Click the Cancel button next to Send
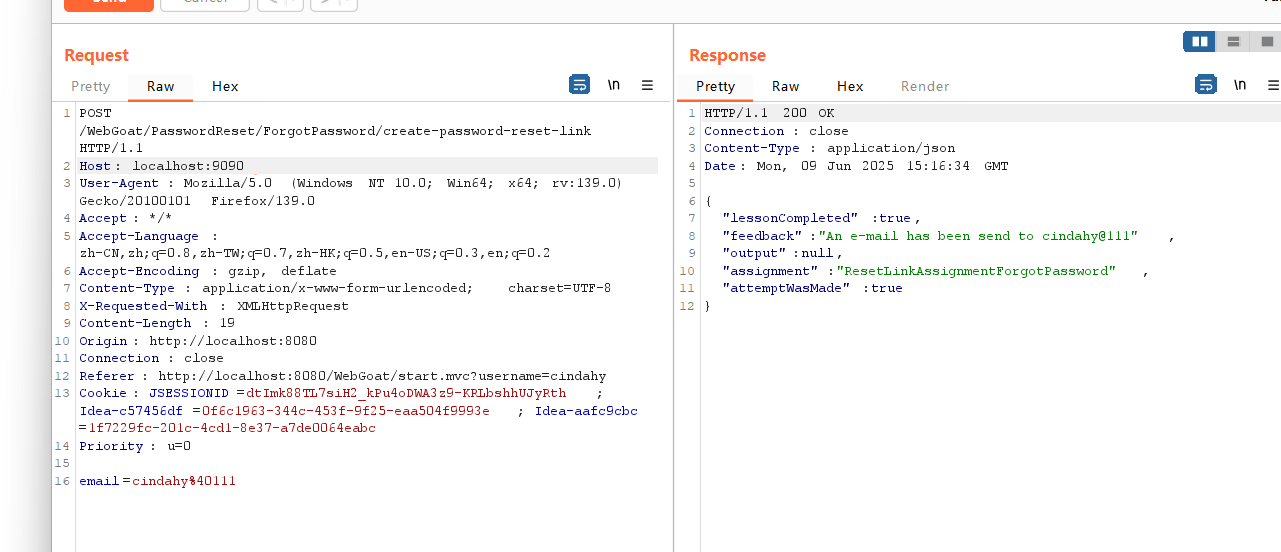 204,2
